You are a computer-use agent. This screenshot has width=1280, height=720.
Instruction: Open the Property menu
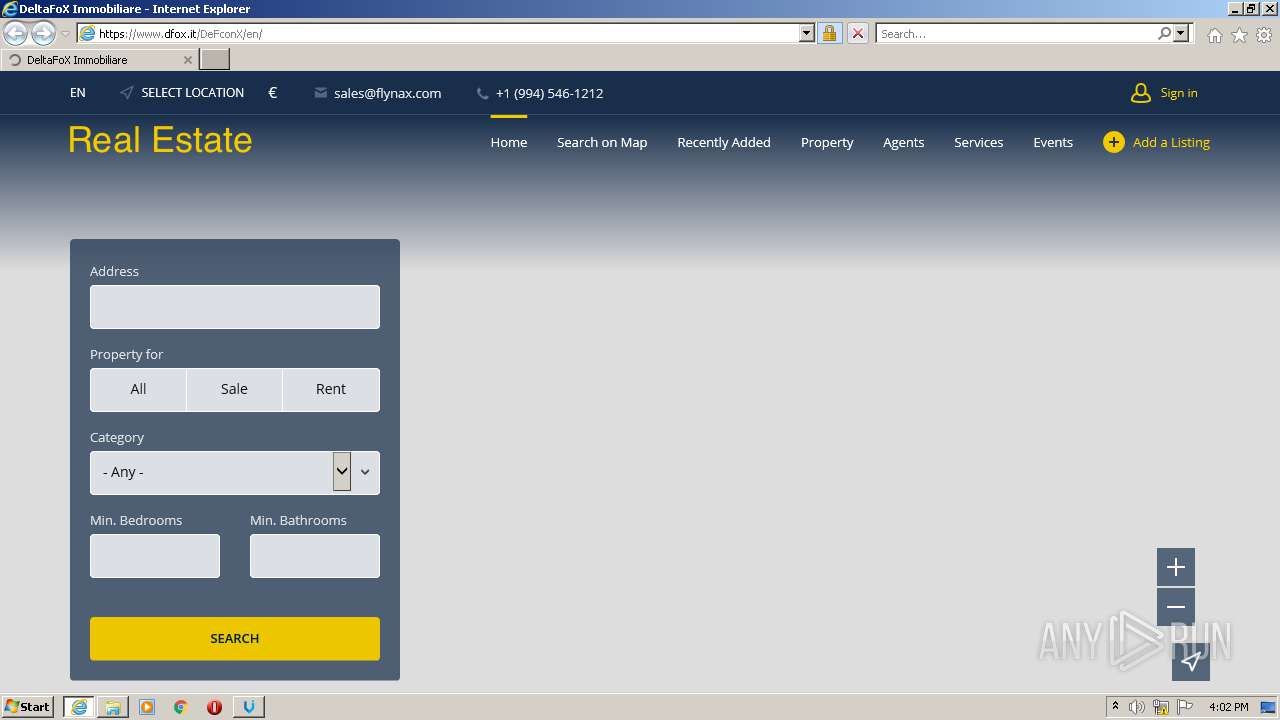click(x=827, y=142)
